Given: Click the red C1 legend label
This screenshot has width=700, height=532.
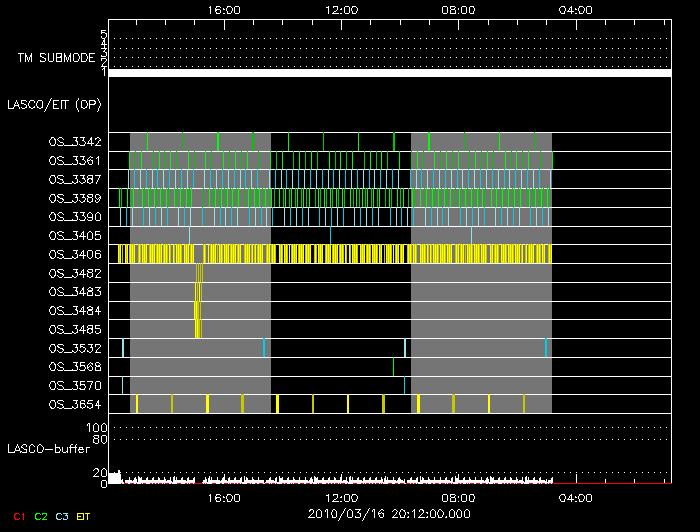Looking at the screenshot, I should coord(18,516).
